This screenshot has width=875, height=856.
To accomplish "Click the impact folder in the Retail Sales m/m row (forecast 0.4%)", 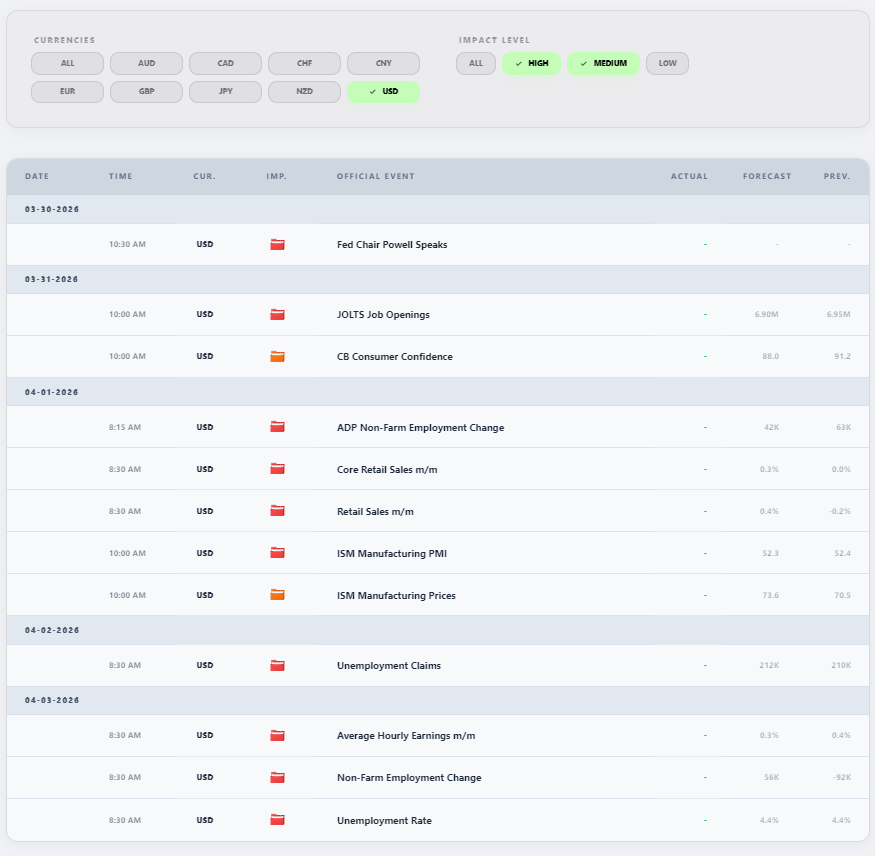I will coord(277,511).
